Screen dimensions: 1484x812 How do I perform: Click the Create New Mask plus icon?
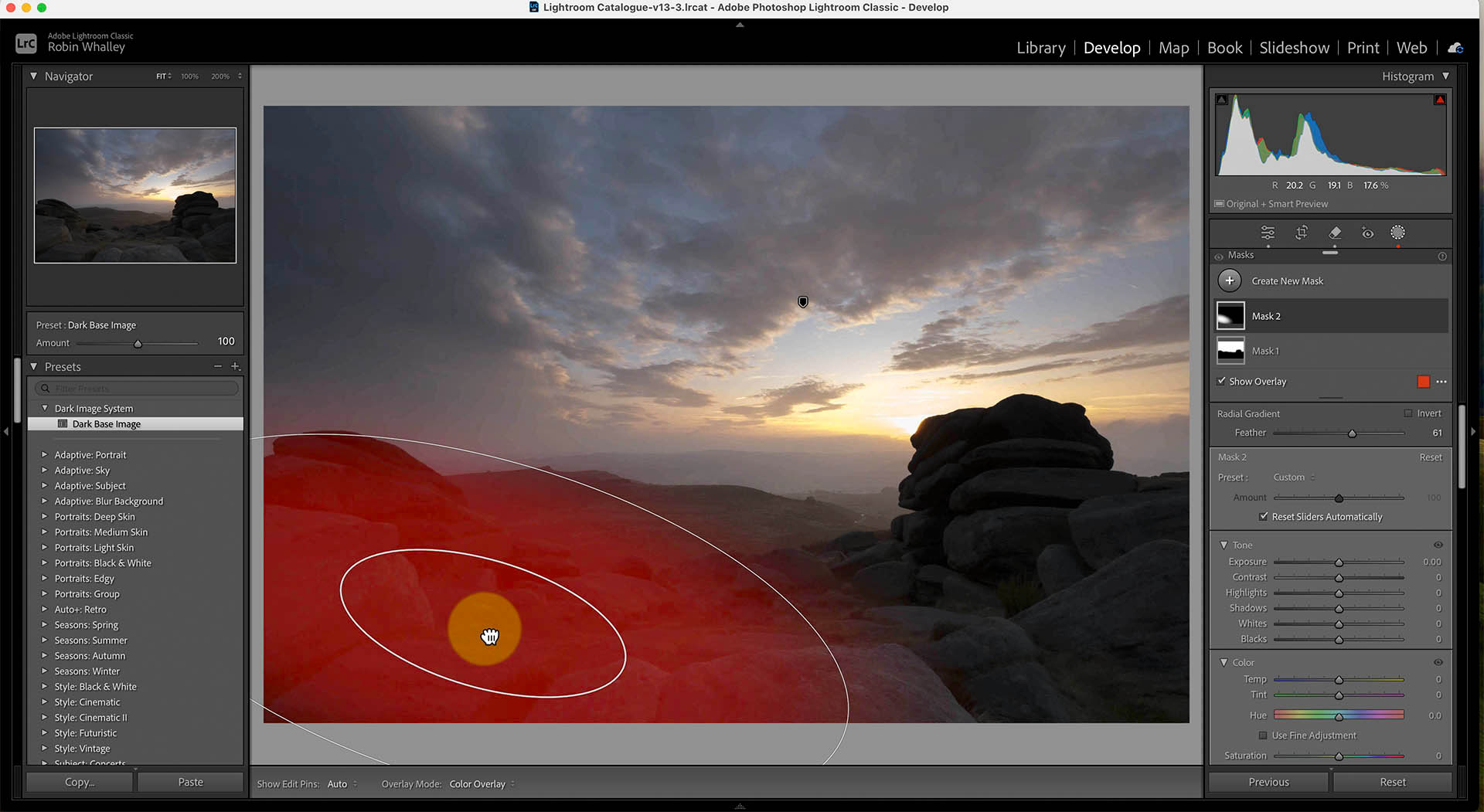click(x=1230, y=280)
